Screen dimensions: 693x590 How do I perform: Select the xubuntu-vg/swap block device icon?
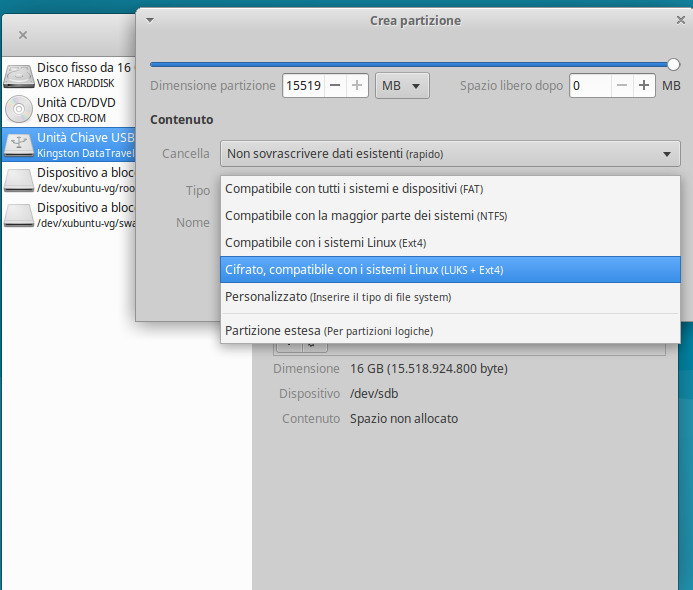pyautogui.click(x=19, y=215)
